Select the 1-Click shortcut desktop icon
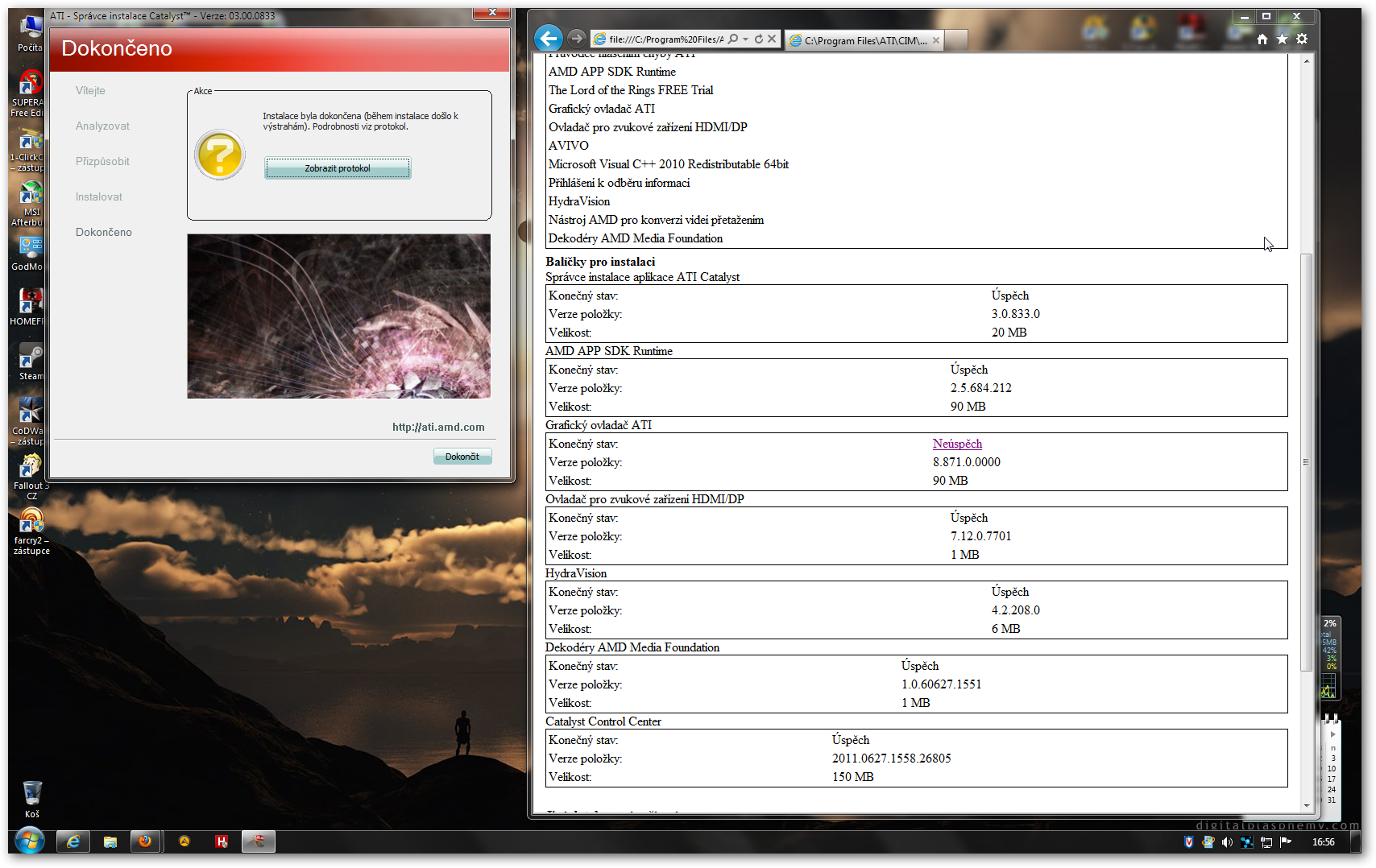Image resolution: width=1376 pixels, height=868 pixels. tap(29, 151)
